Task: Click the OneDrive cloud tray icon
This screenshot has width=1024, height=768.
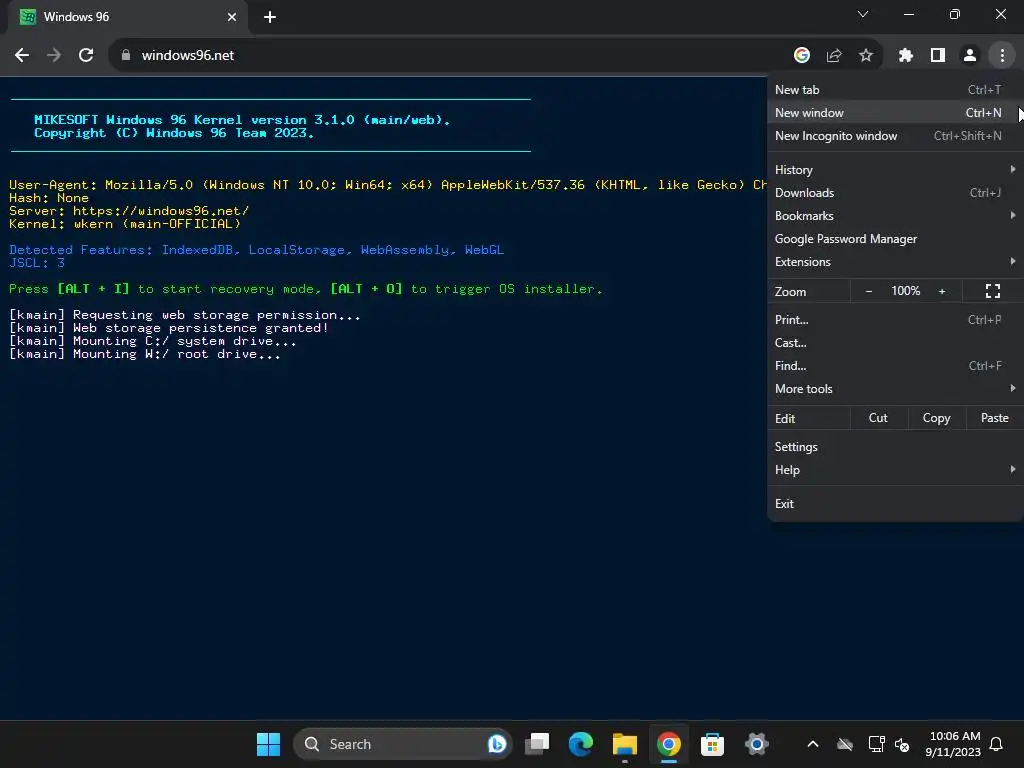Action: [x=845, y=744]
